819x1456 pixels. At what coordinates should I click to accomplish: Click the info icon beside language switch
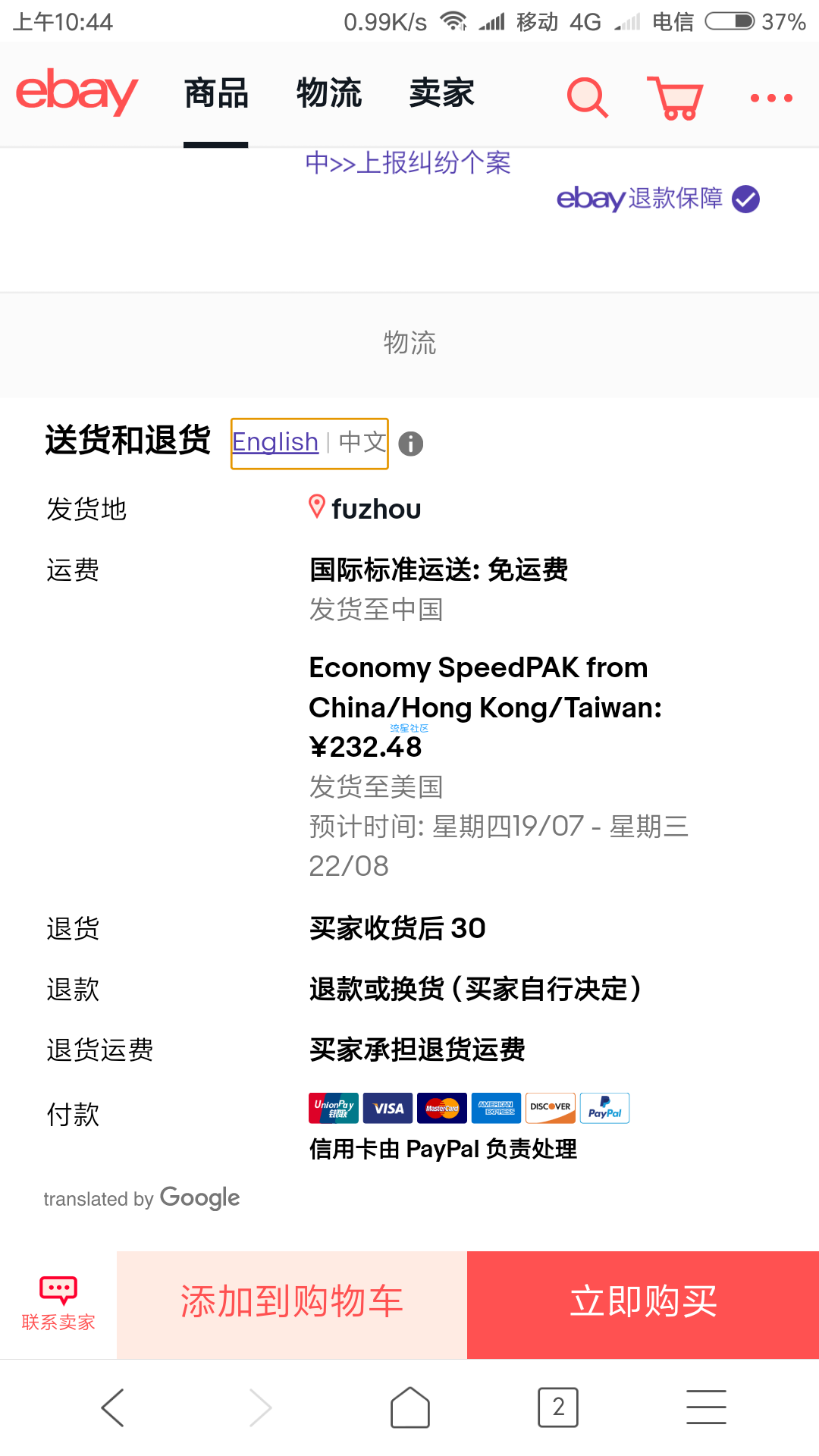[x=411, y=444]
